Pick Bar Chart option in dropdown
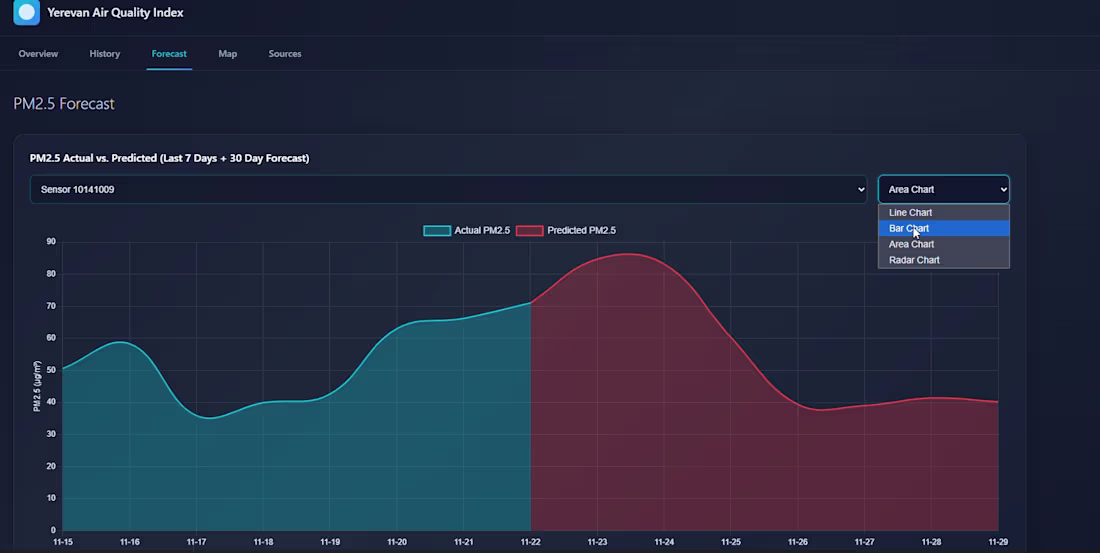 944,228
